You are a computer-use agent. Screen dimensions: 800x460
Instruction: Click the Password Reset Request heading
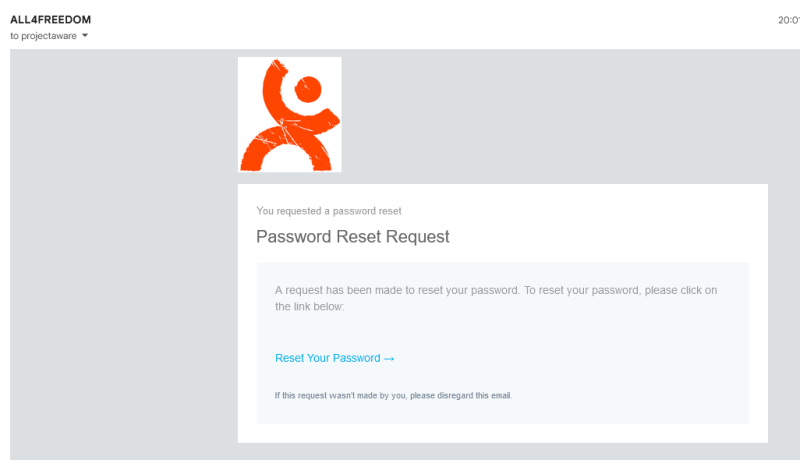(353, 237)
